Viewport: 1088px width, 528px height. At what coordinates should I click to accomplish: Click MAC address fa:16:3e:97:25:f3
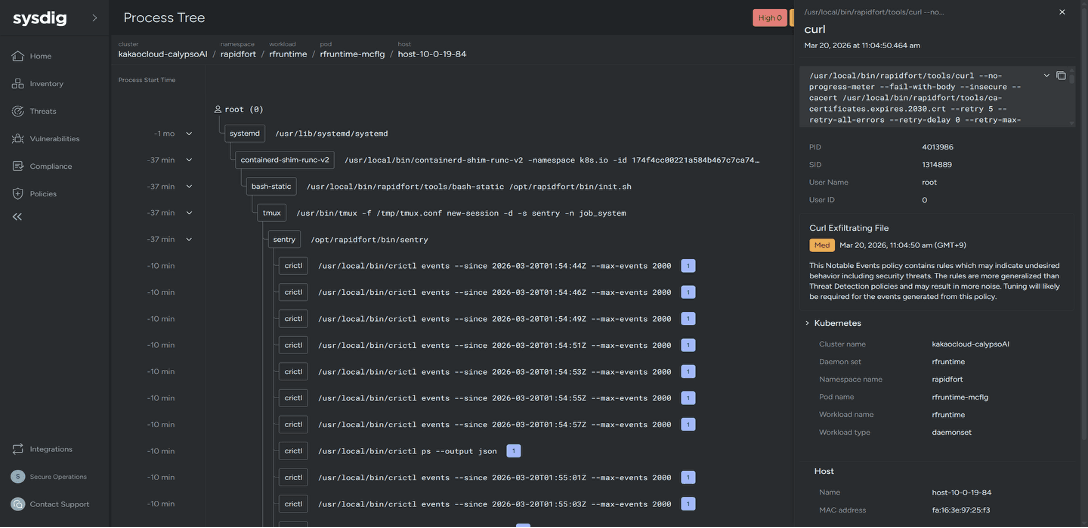pyautogui.click(x=961, y=511)
